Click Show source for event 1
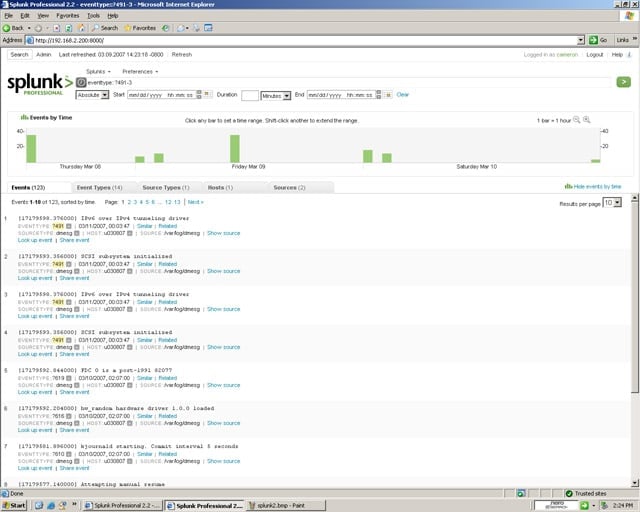The width and height of the screenshot is (640, 512). [223, 233]
